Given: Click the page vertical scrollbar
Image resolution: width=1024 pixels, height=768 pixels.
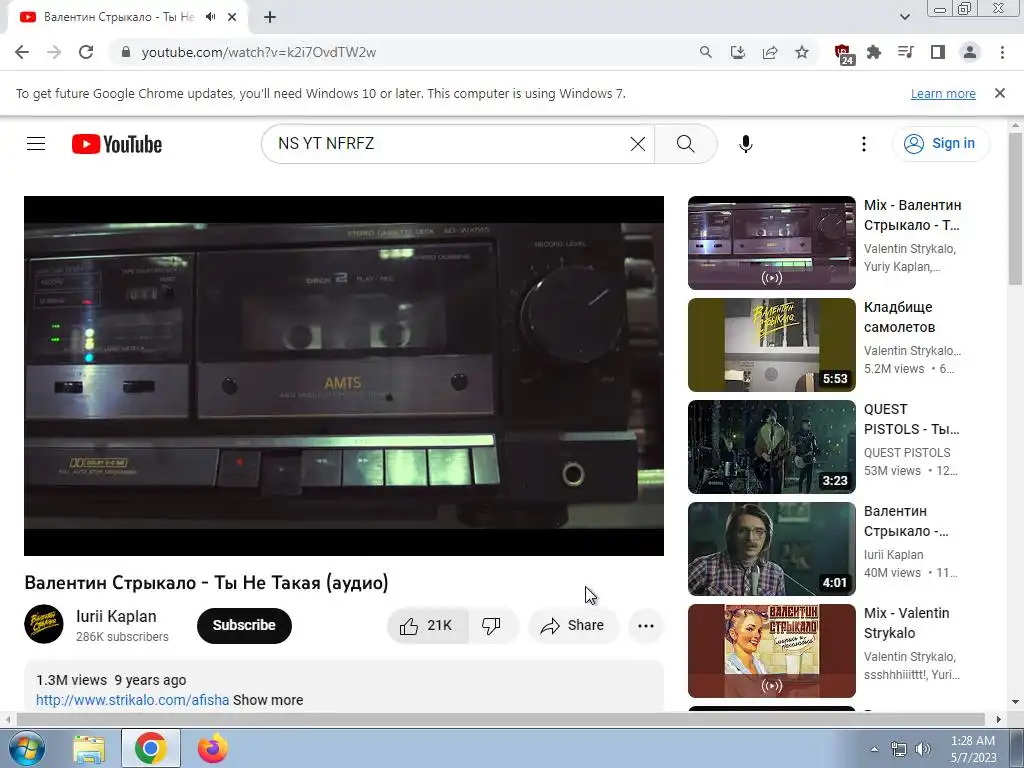Looking at the screenshot, I should (1015, 209).
